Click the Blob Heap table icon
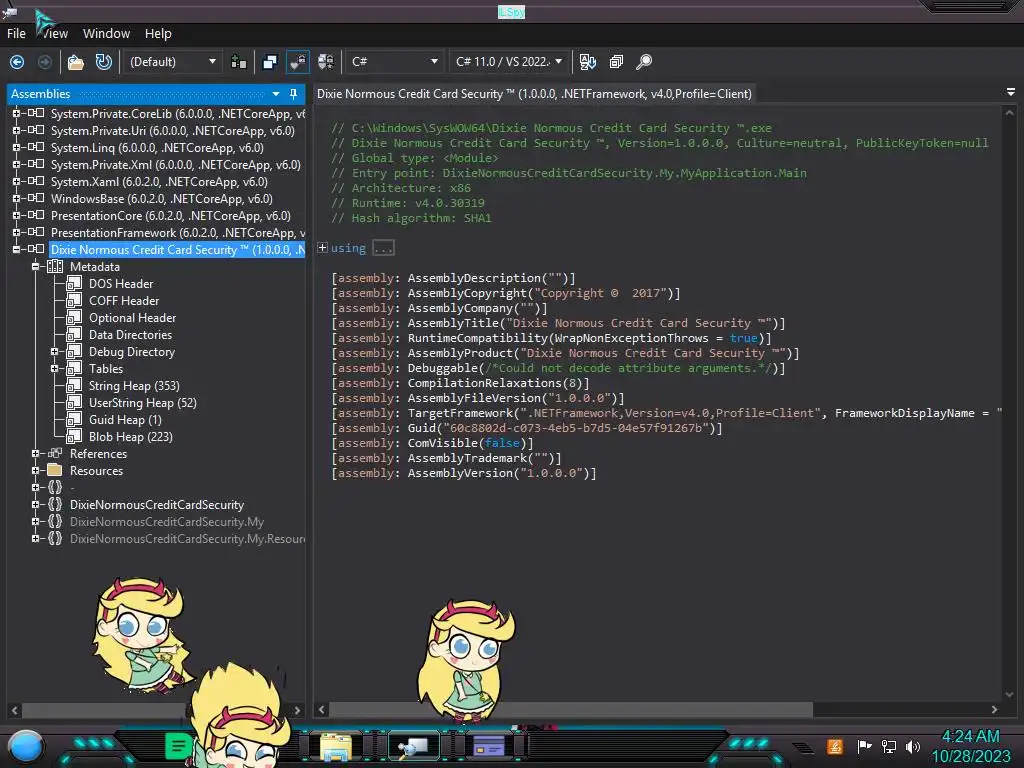Image resolution: width=1024 pixels, height=768 pixels. pos(74,436)
